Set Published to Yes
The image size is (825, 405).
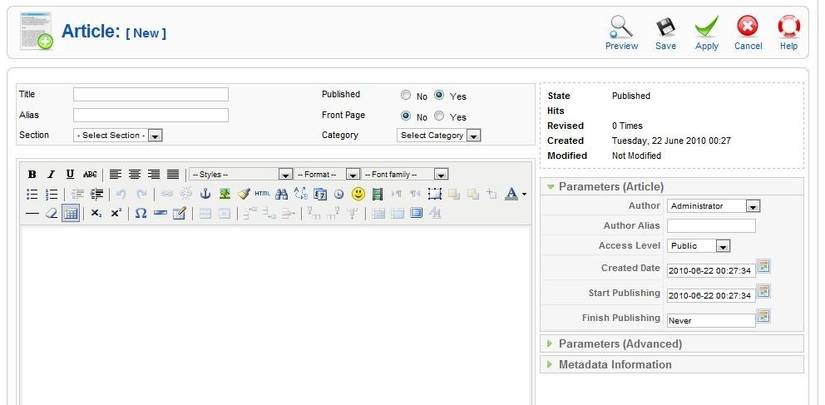pyautogui.click(x=439, y=95)
